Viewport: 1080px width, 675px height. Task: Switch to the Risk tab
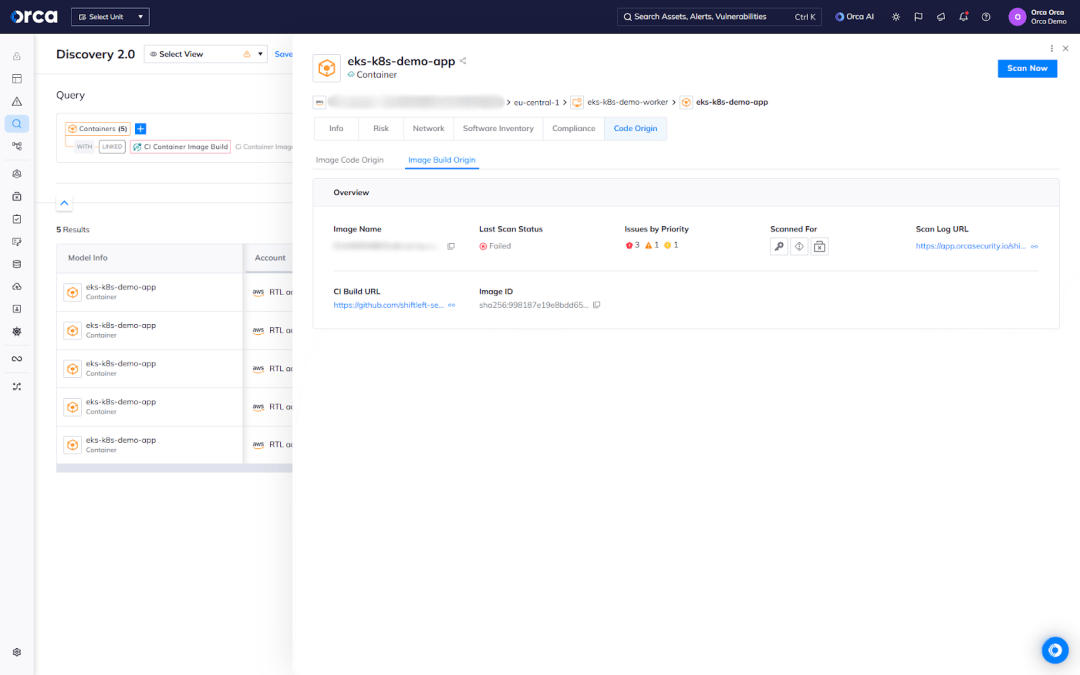381,129
